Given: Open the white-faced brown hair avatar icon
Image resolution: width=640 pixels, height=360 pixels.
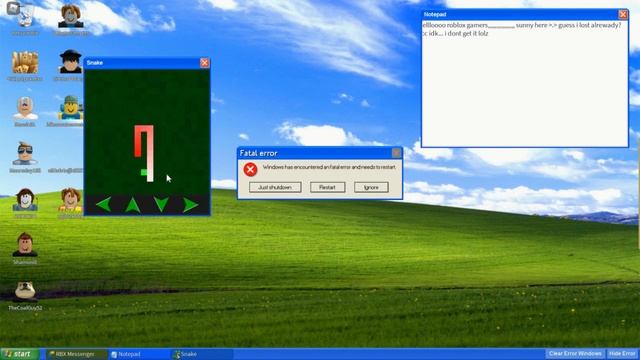Looking at the screenshot, I should click(25, 202).
